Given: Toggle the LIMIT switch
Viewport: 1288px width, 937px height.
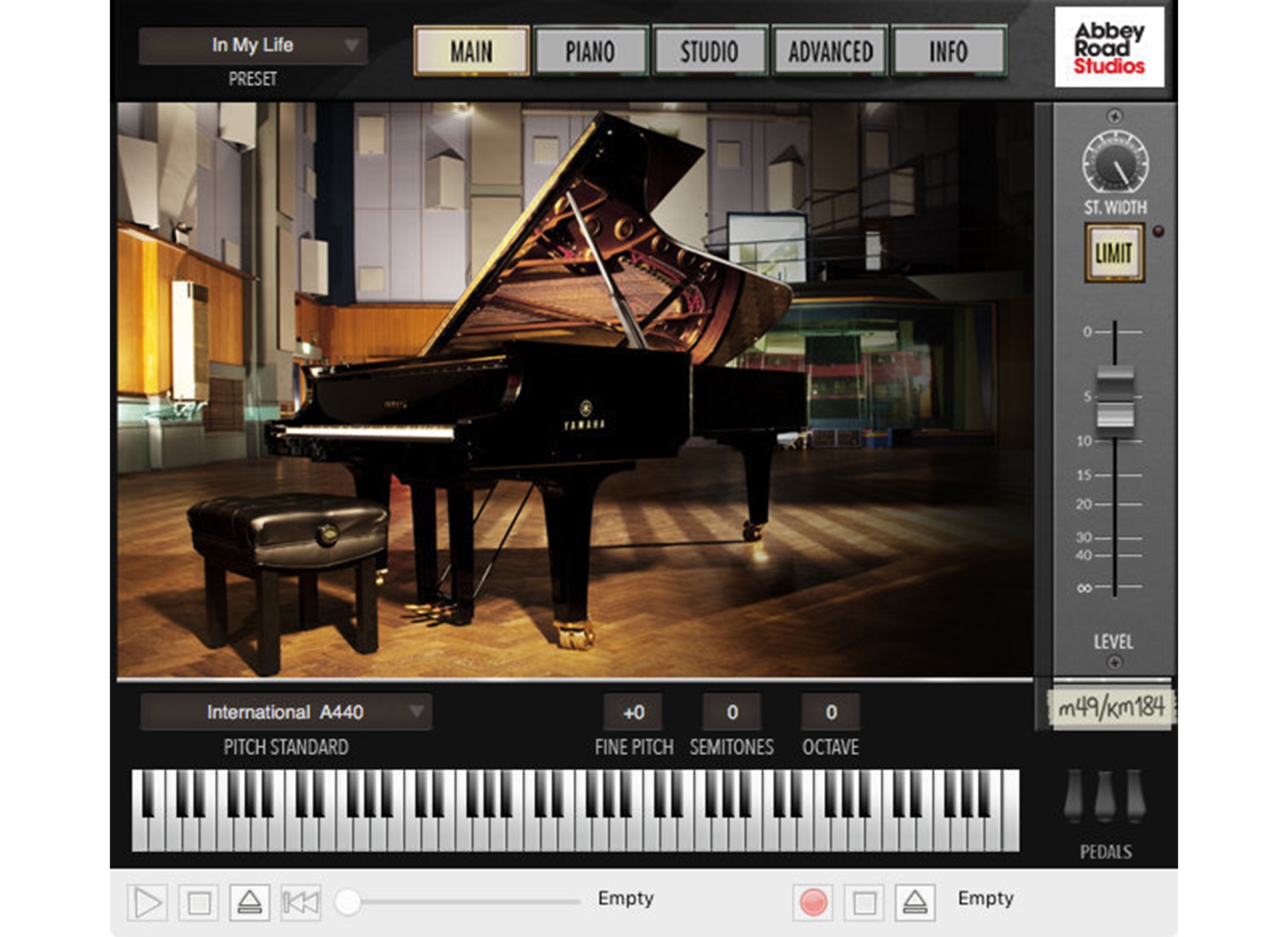Looking at the screenshot, I should [x=1114, y=253].
